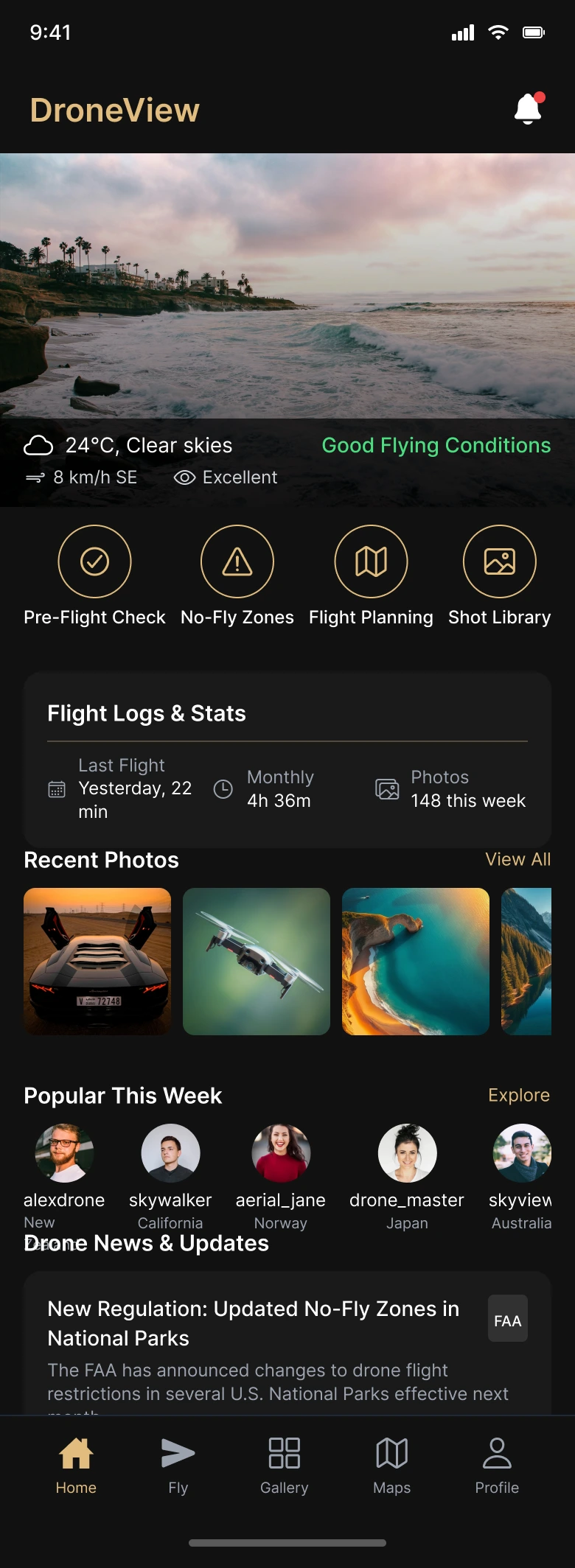Tap the Monthly clock icon
The width and height of the screenshot is (575, 1568).
pos(223,789)
